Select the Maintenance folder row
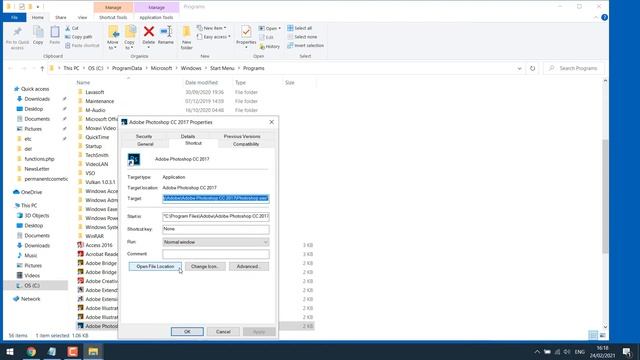640x360 pixels. click(100, 101)
